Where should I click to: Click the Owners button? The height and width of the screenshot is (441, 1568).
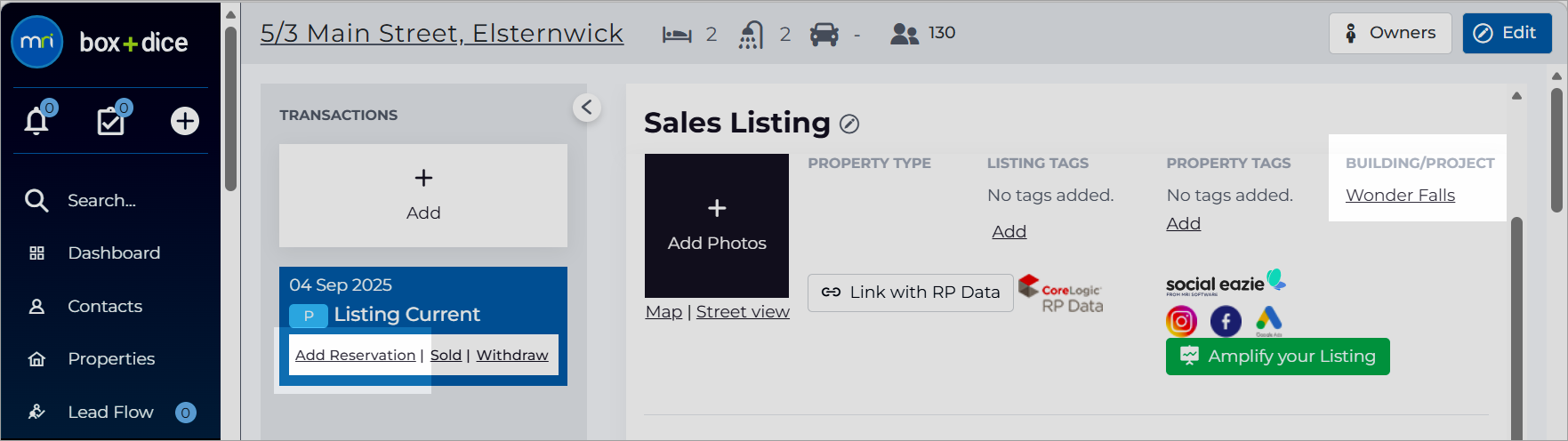pos(1390,33)
